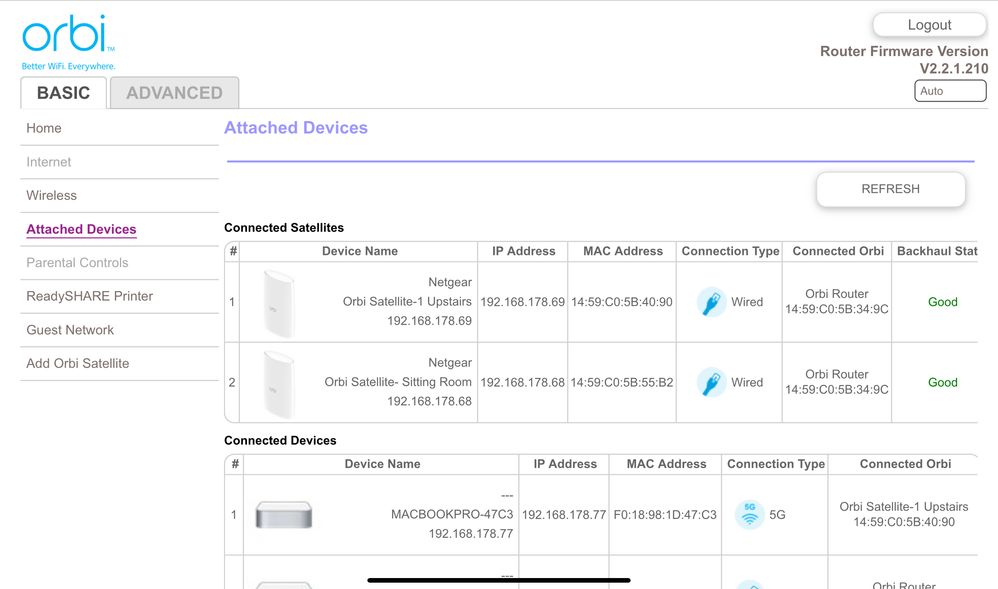Select Attached Devices in the sidebar
The image size is (998, 589).
81,229
